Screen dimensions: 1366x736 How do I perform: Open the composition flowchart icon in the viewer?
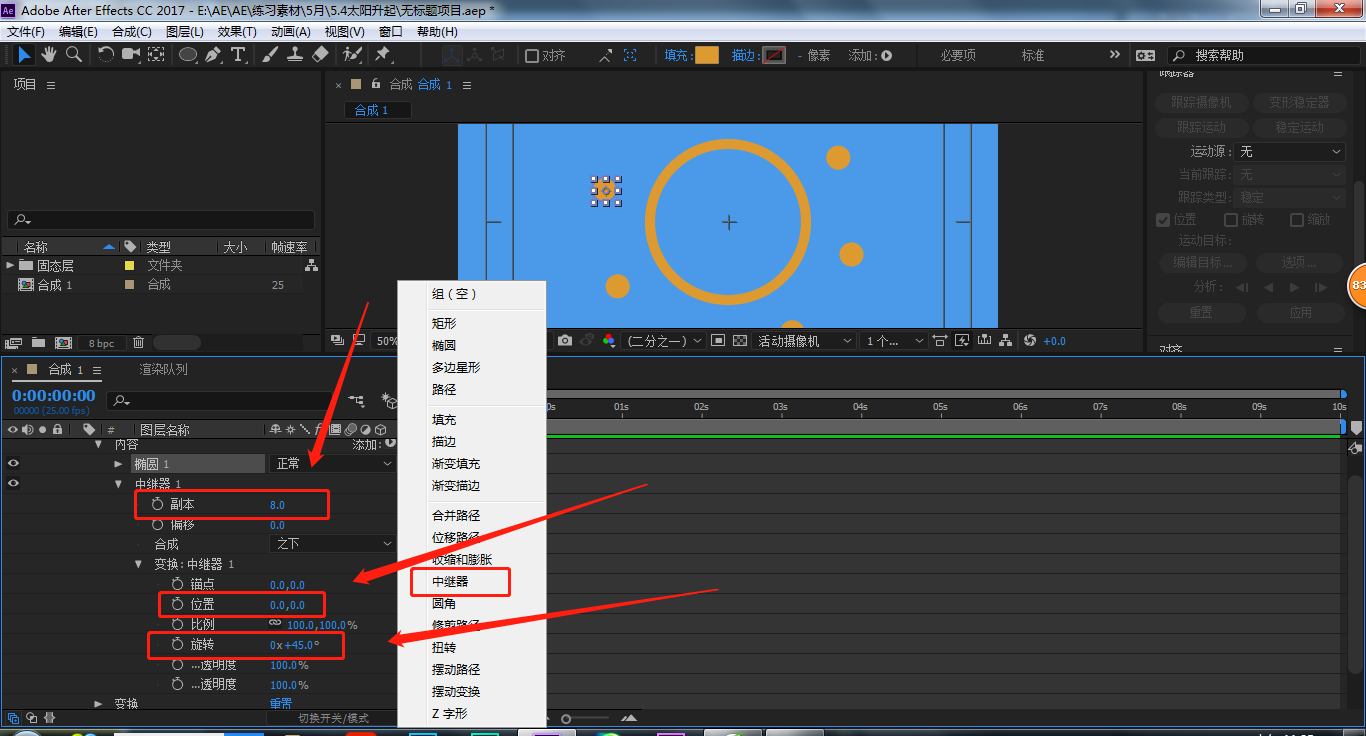pos(1006,341)
